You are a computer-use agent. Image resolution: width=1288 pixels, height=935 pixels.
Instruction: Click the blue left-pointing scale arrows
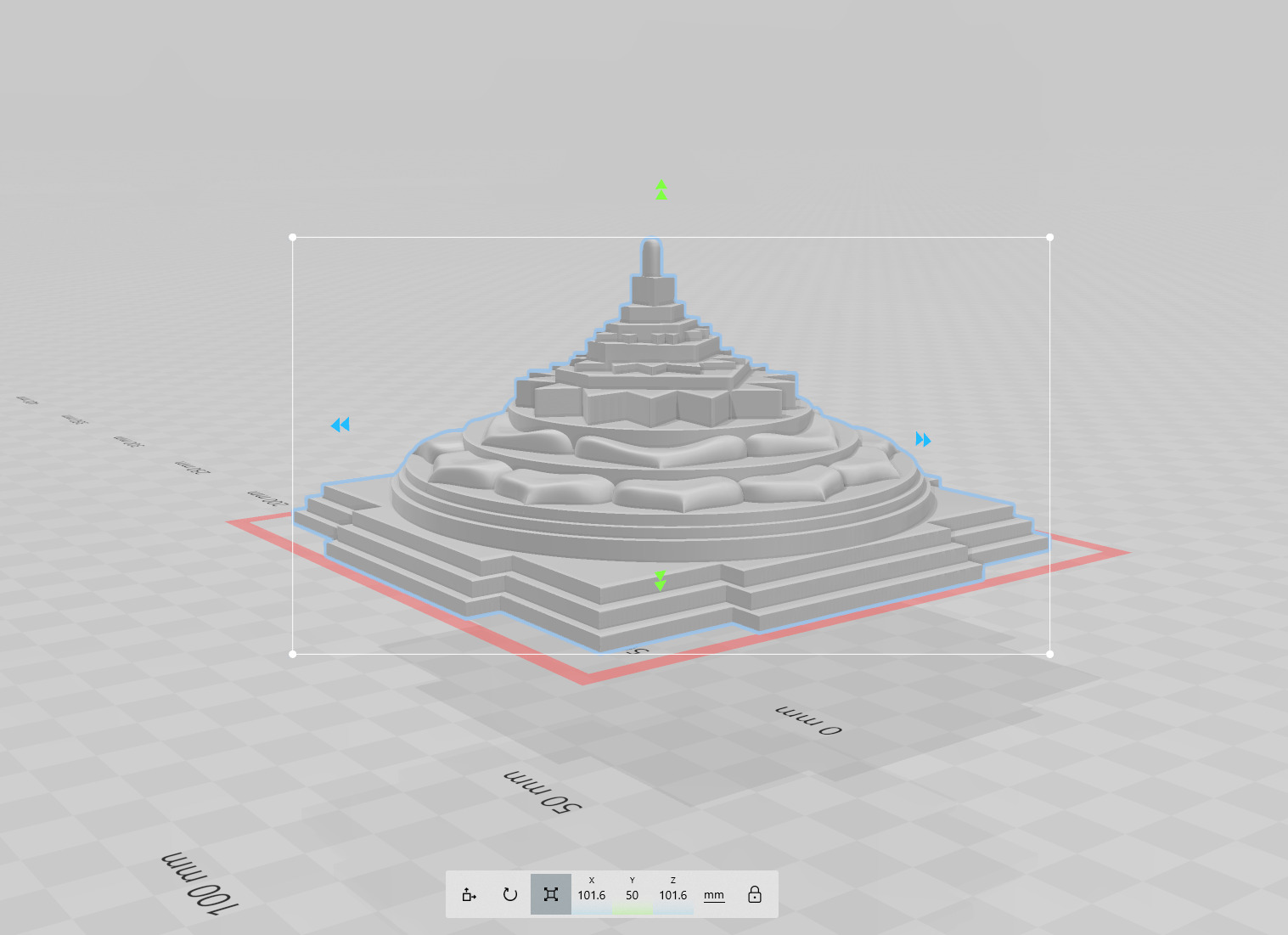[340, 425]
